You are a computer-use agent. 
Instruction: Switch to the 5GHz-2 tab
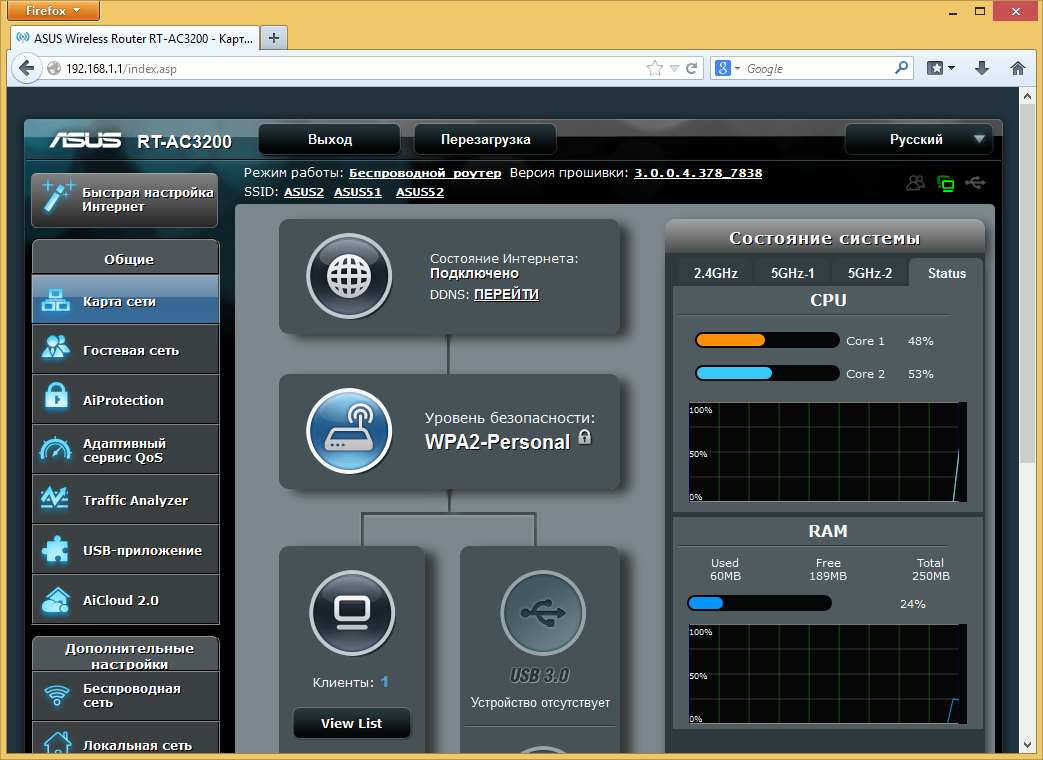tap(869, 273)
